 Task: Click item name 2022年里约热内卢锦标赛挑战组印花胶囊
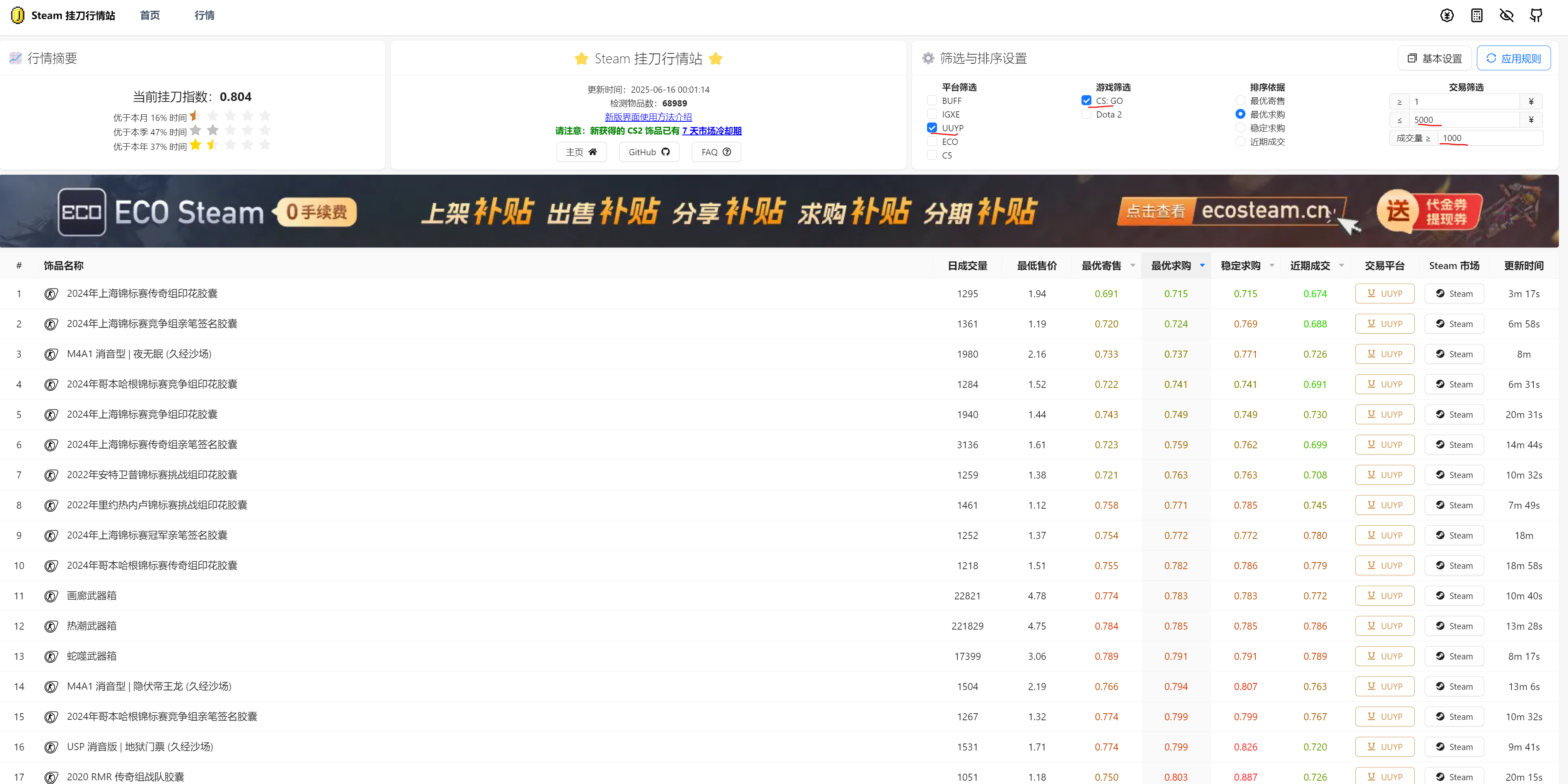157,505
